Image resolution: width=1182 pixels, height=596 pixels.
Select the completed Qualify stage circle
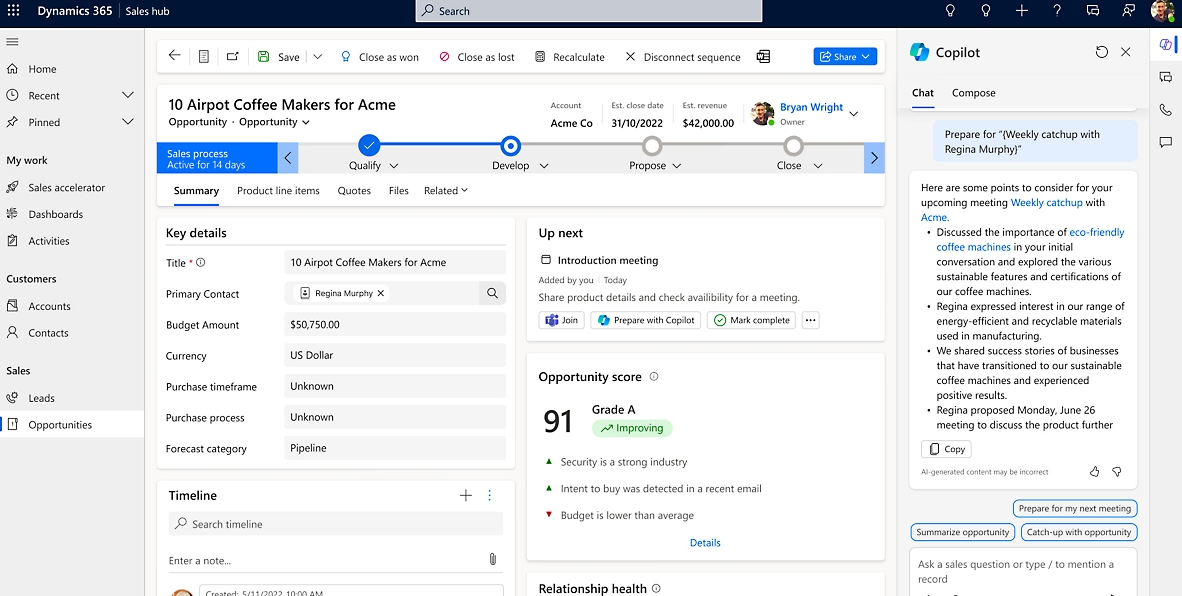coord(369,145)
